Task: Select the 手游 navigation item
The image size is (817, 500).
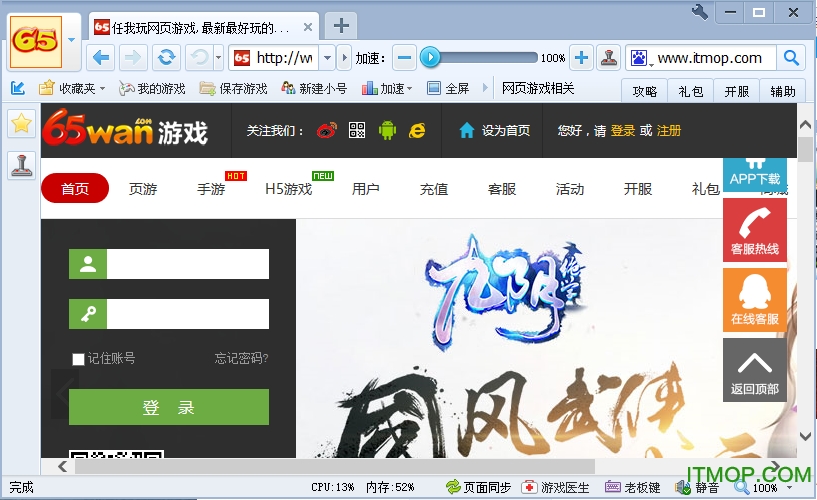Action: click(x=211, y=189)
